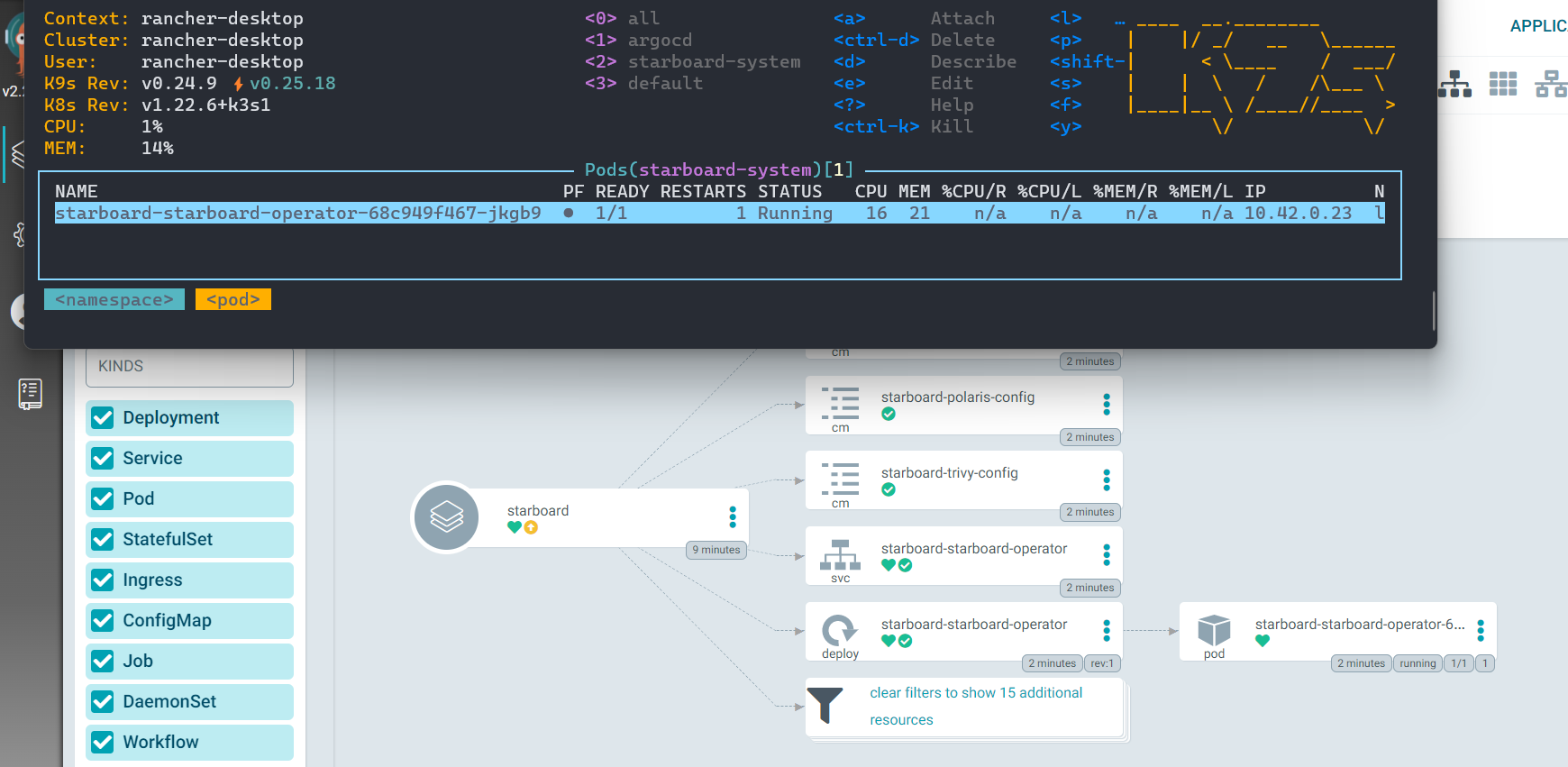Click the svc network icon of starboard-starboard-operator
This screenshot has width=1568, height=767.
840,555
